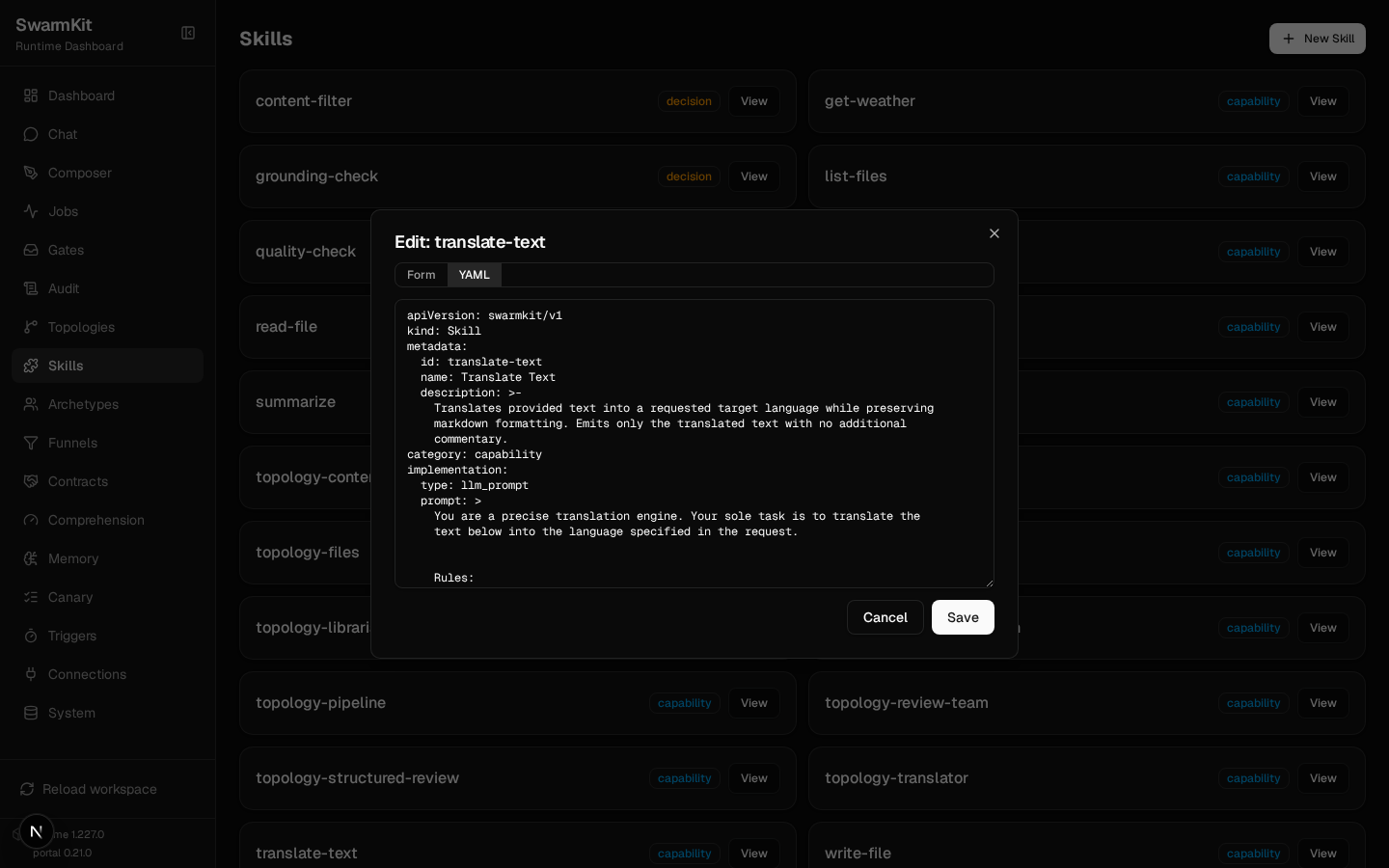Click the Skills page heading
Screen dimensions: 1389x868
point(266,39)
